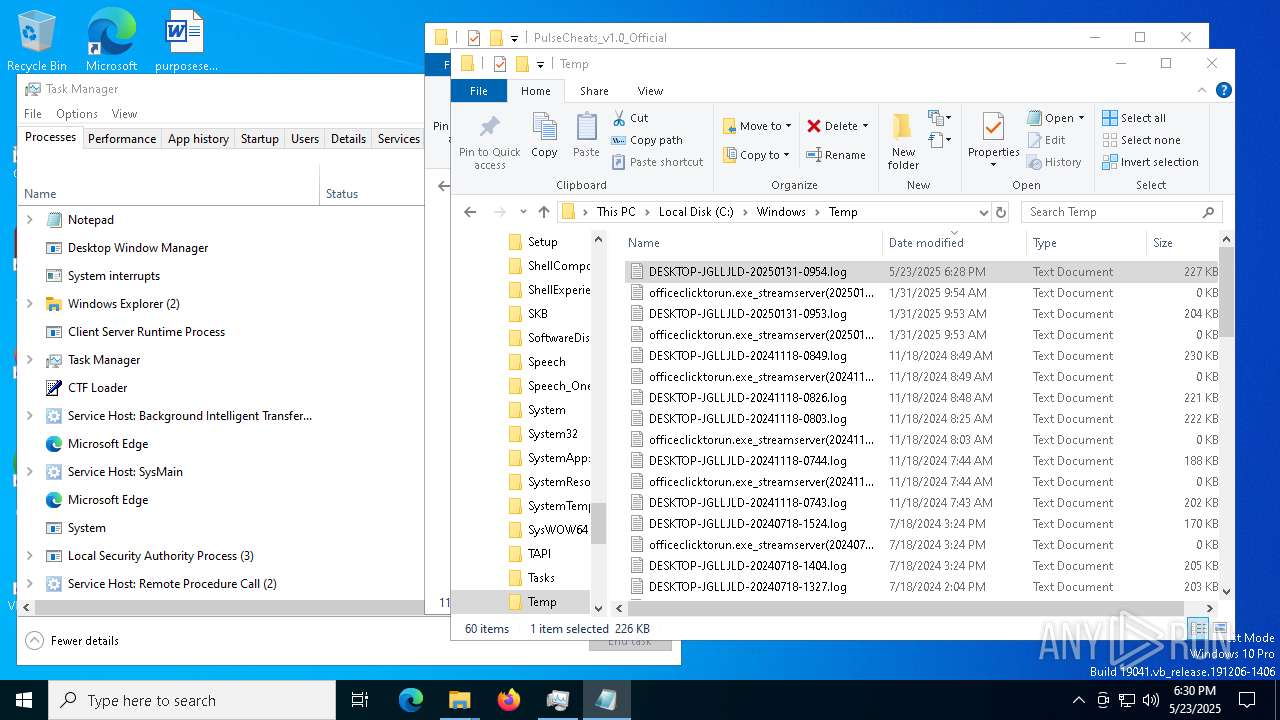This screenshot has width=1280, height=720.
Task: Open the Delete dropdown arrow
Action: point(865,126)
